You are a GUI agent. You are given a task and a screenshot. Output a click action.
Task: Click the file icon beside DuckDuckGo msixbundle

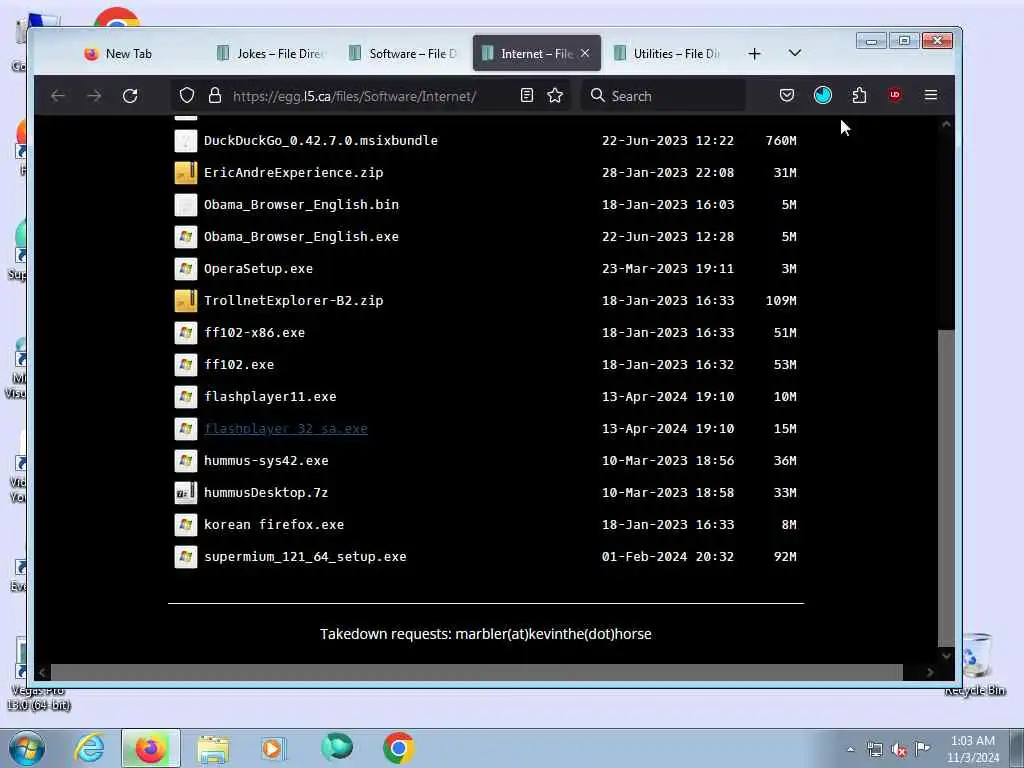pyautogui.click(x=185, y=140)
